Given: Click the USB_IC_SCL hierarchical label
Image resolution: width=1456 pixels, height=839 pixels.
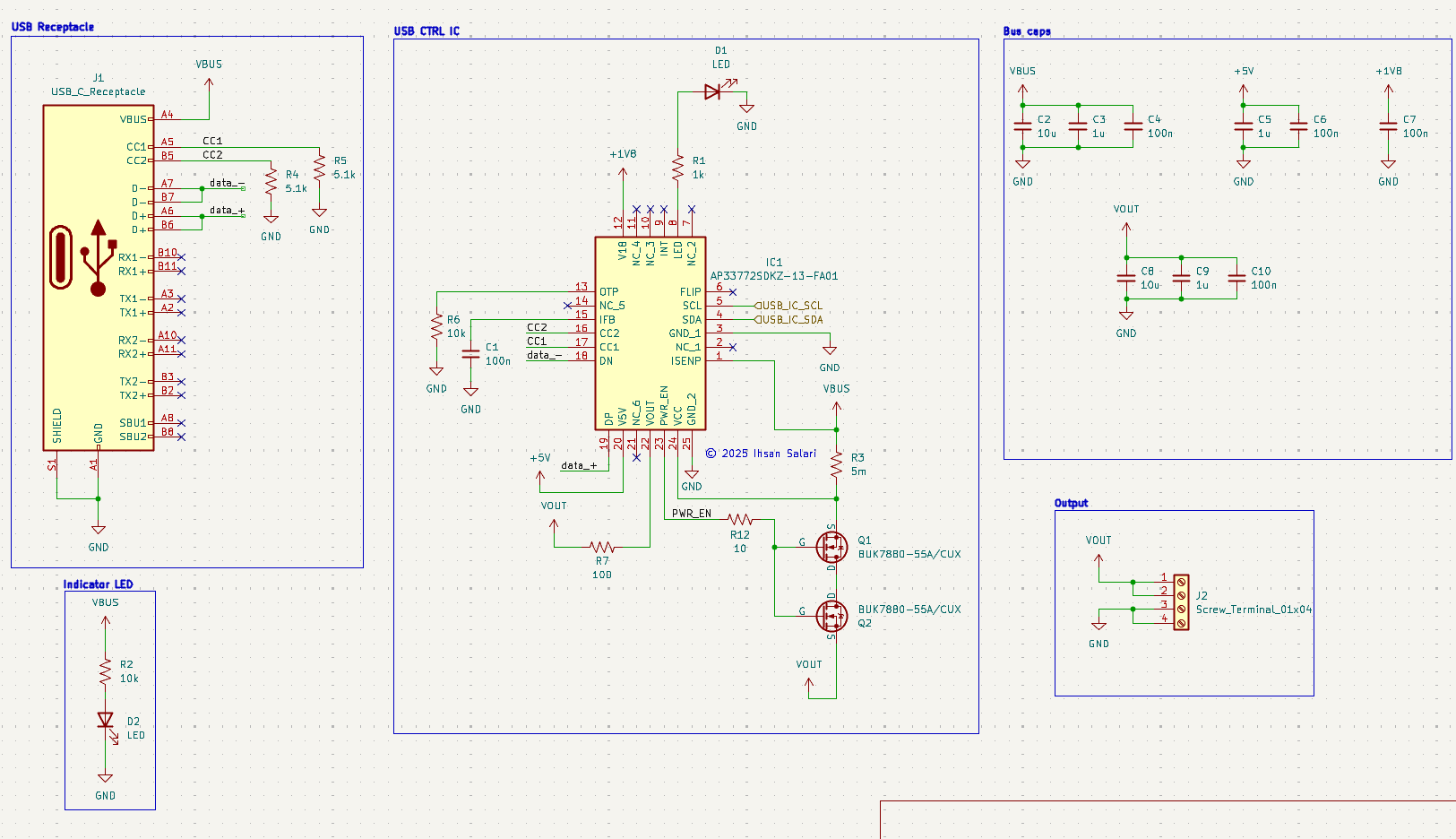Looking at the screenshot, I should [788, 306].
